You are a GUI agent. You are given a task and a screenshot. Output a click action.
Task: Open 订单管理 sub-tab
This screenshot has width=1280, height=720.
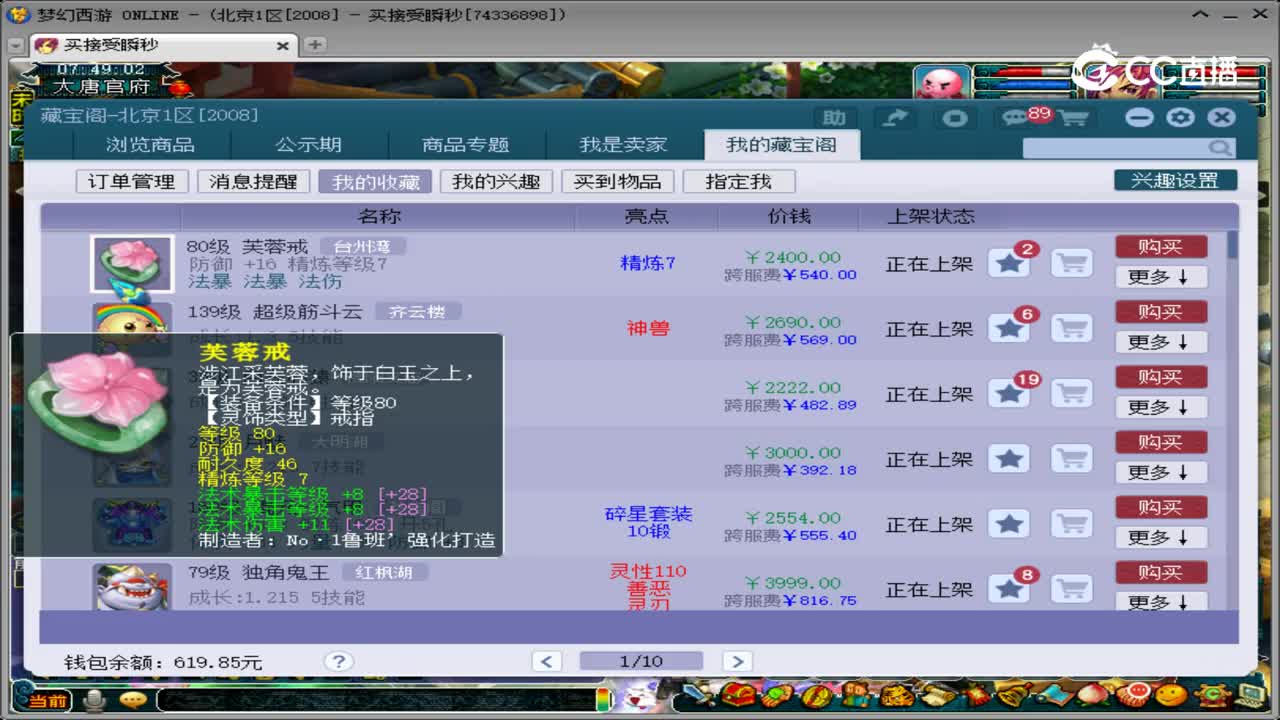coord(131,182)
